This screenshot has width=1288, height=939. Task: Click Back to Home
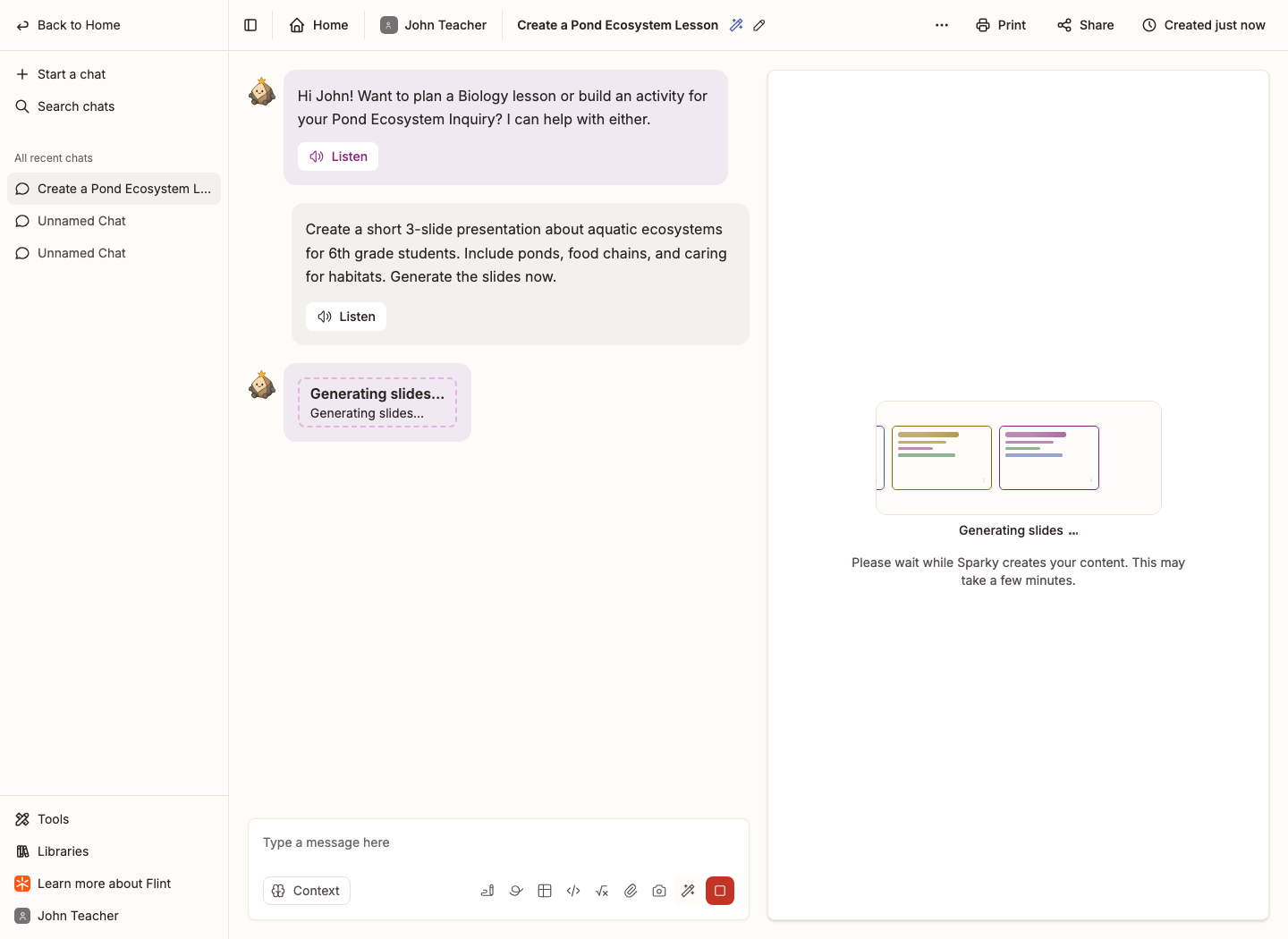(x=68, y=25)
